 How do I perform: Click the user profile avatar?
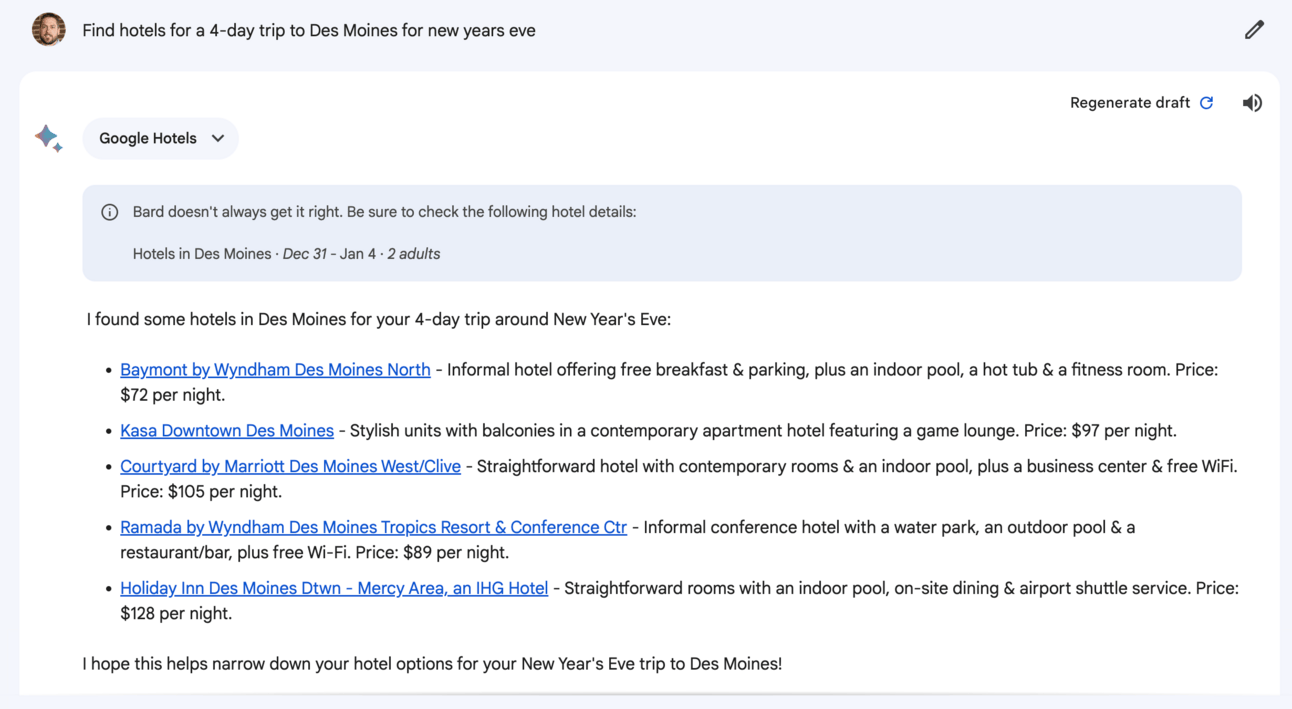click(x=49, y=30)
